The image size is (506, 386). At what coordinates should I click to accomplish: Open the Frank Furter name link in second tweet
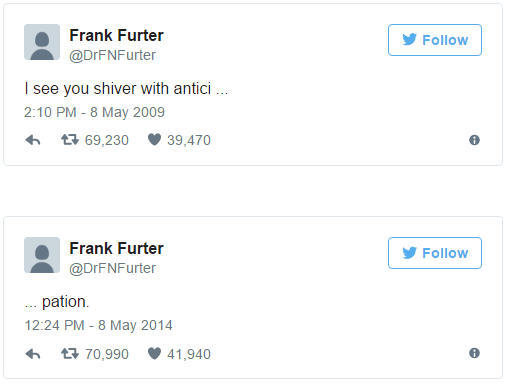pos(116,248)
